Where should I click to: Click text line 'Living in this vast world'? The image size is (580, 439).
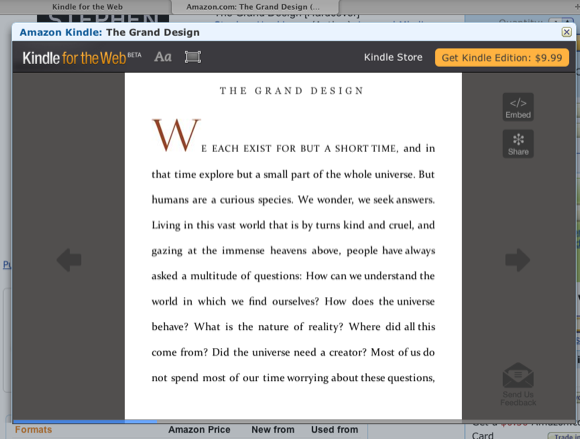[293, 225]
